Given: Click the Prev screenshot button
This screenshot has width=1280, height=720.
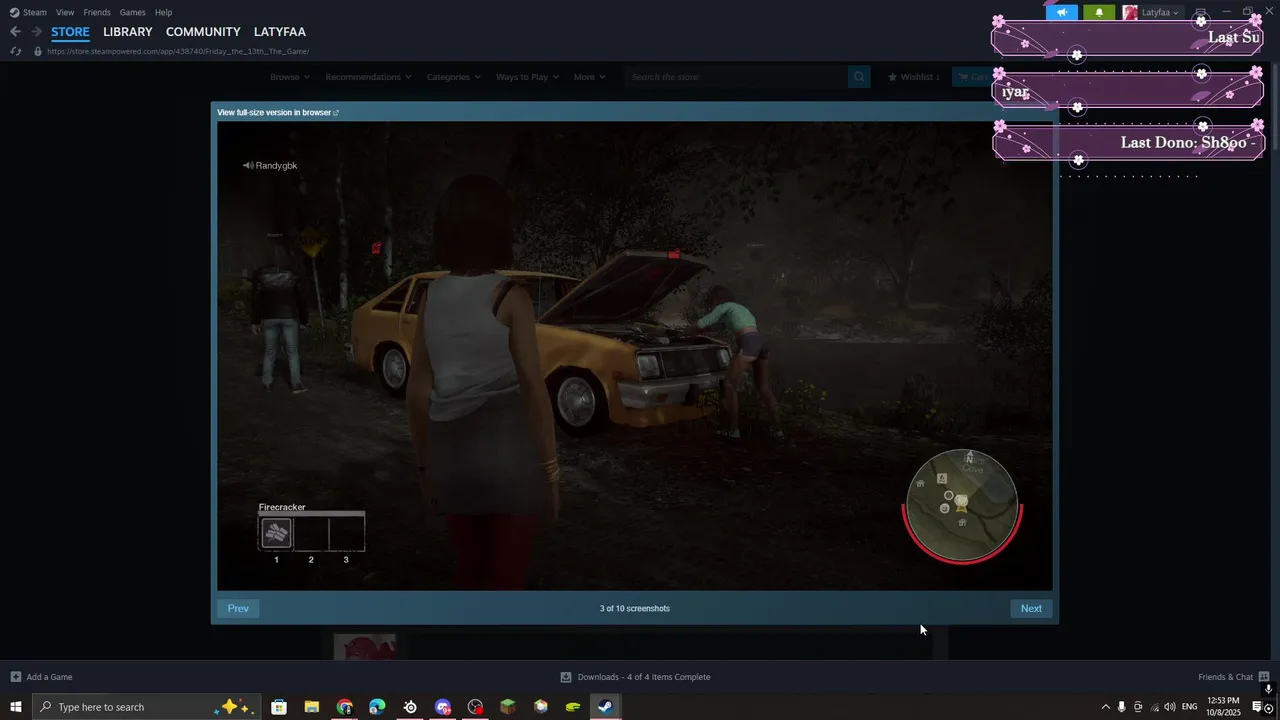Looking at the screenshot, I should pyautogui.click(x=238, y=608).
